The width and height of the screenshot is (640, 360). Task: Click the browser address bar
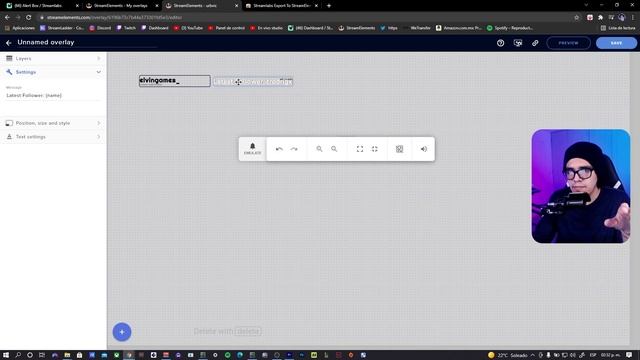(306, 18)
